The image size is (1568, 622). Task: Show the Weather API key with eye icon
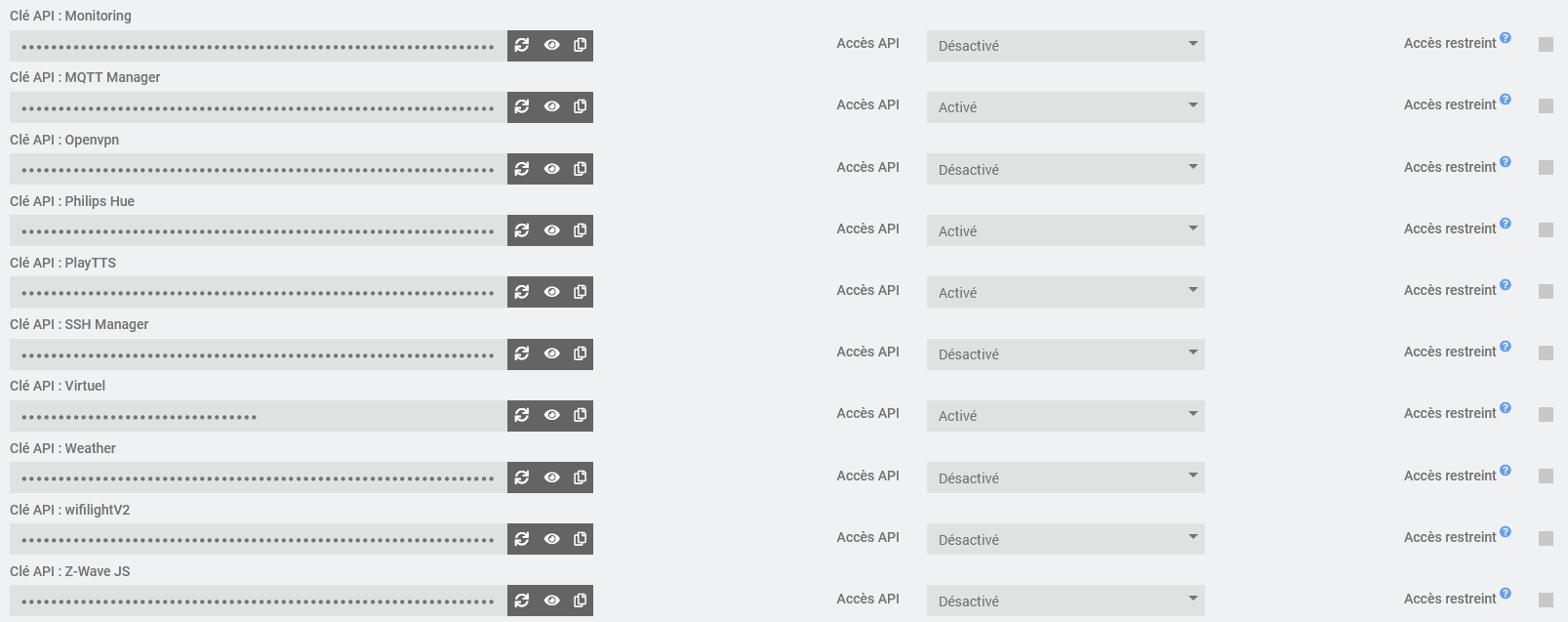point(551,477)
